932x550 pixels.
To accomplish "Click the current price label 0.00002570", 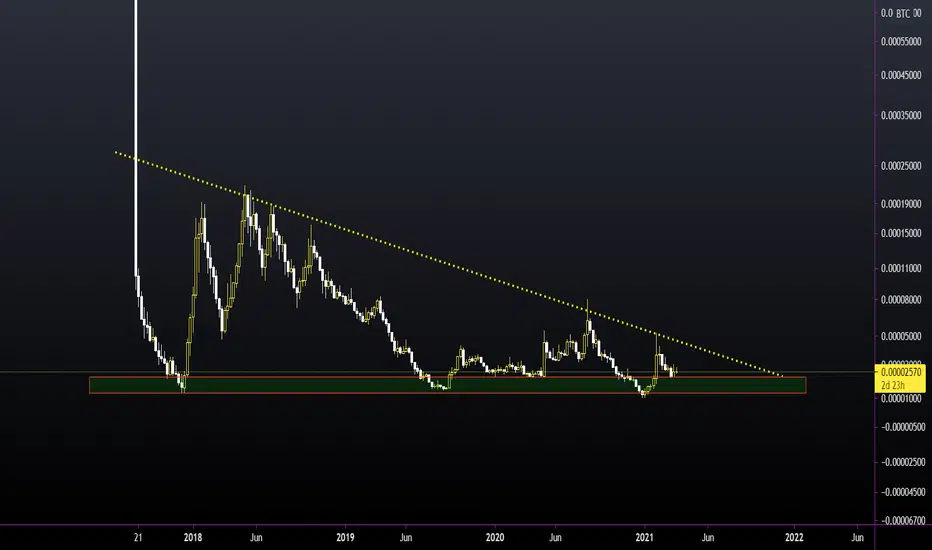I will pyautogui.click(x=900, y=372).
